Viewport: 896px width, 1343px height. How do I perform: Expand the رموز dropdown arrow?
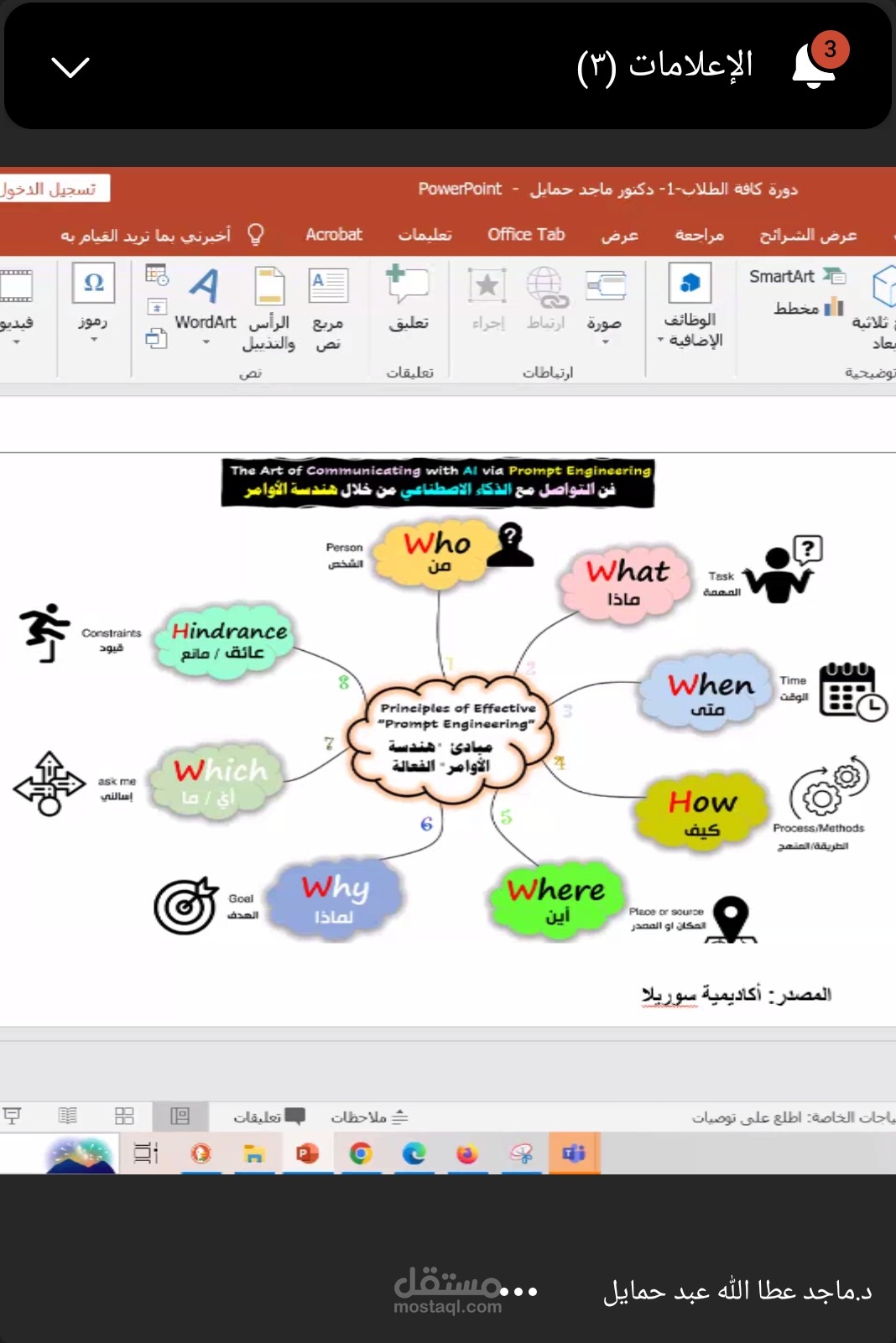click(93, 340)
